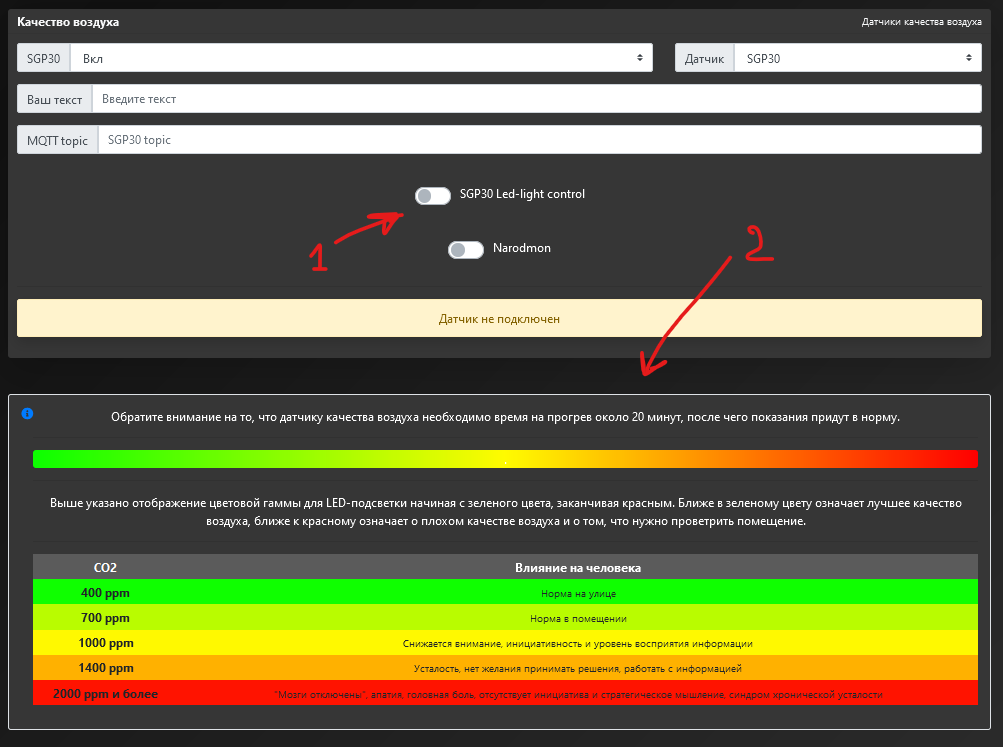Click the Влияние на человека column header

pyautogui.click(x=577, y=567)
